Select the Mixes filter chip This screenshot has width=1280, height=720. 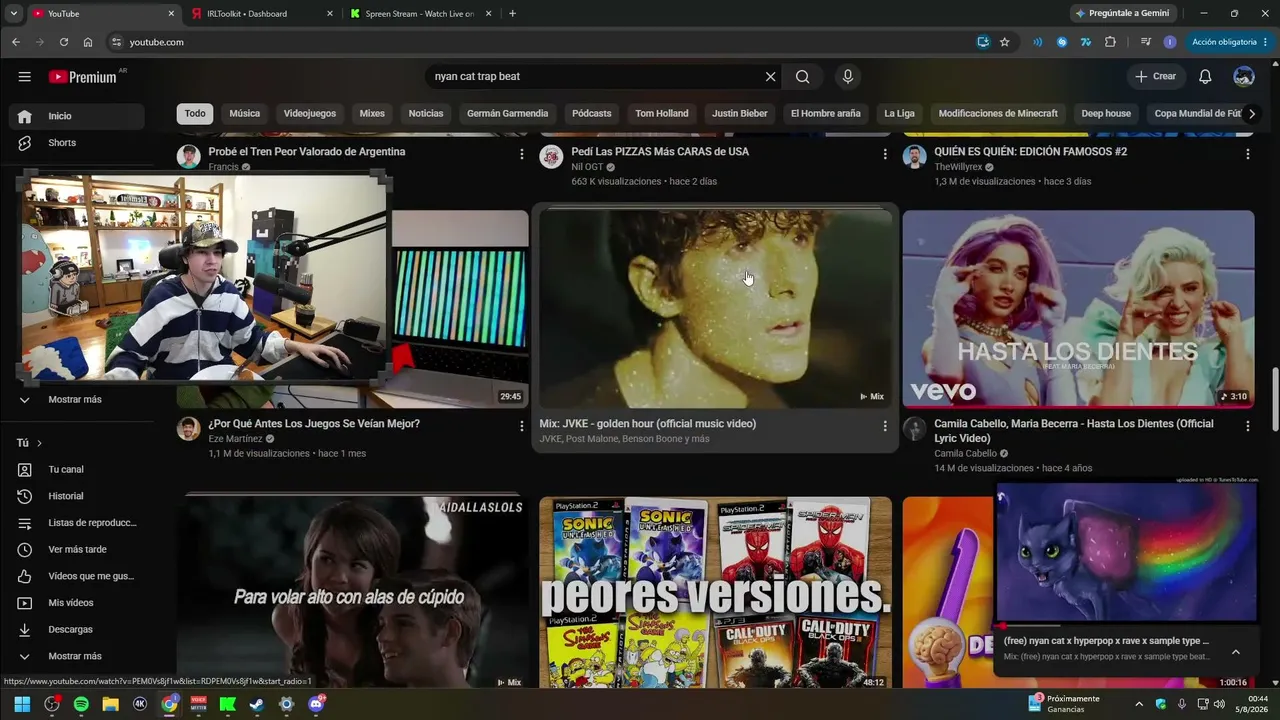click(x=372, y=114)
